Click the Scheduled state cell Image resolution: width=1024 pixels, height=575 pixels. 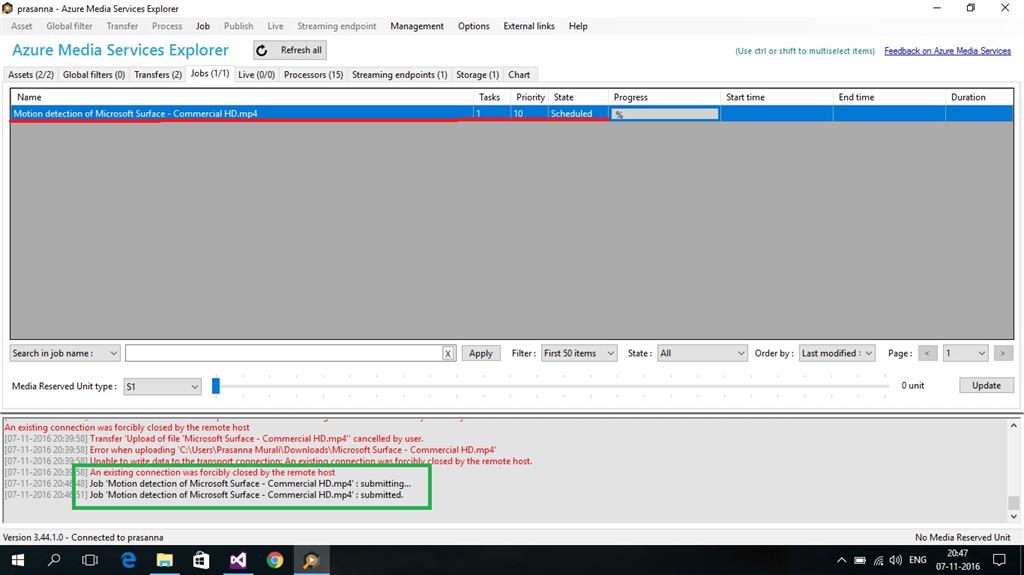[x=578, y=114]
